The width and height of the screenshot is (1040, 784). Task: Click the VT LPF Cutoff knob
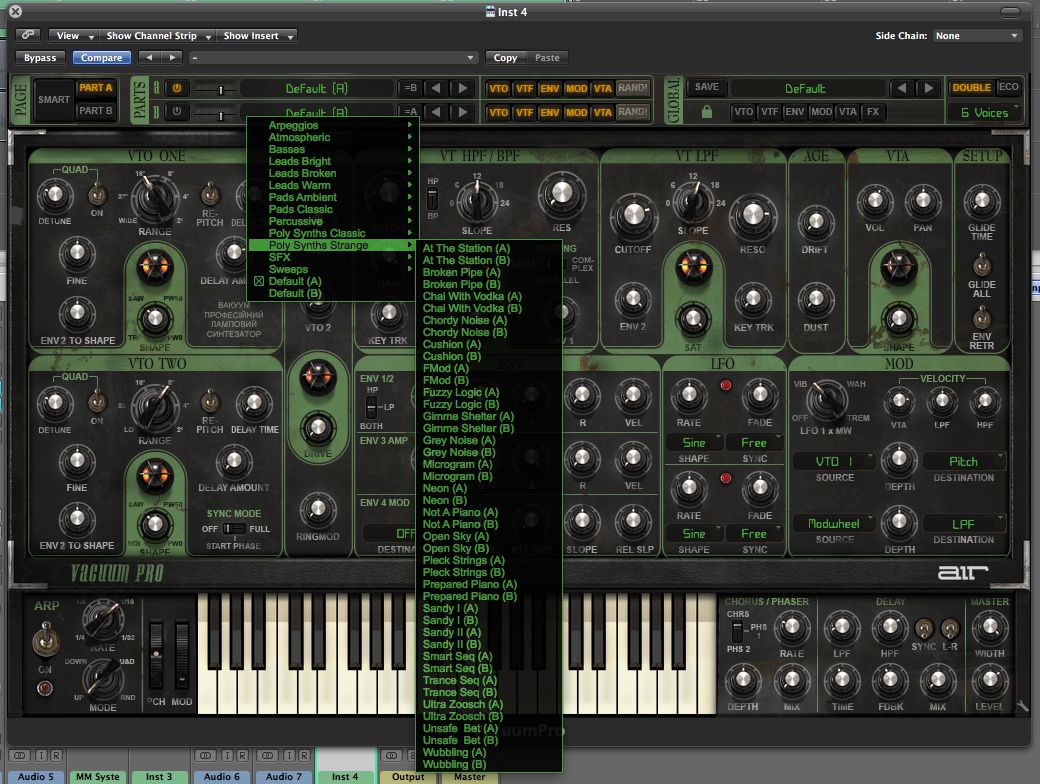click(x=633, y=215)
